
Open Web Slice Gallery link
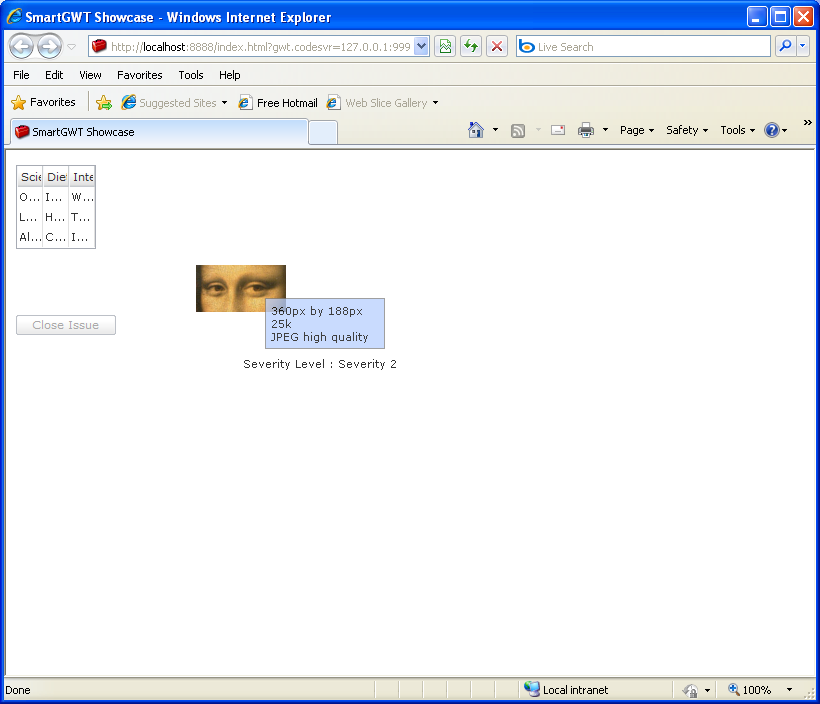click(x=377, y=103)
